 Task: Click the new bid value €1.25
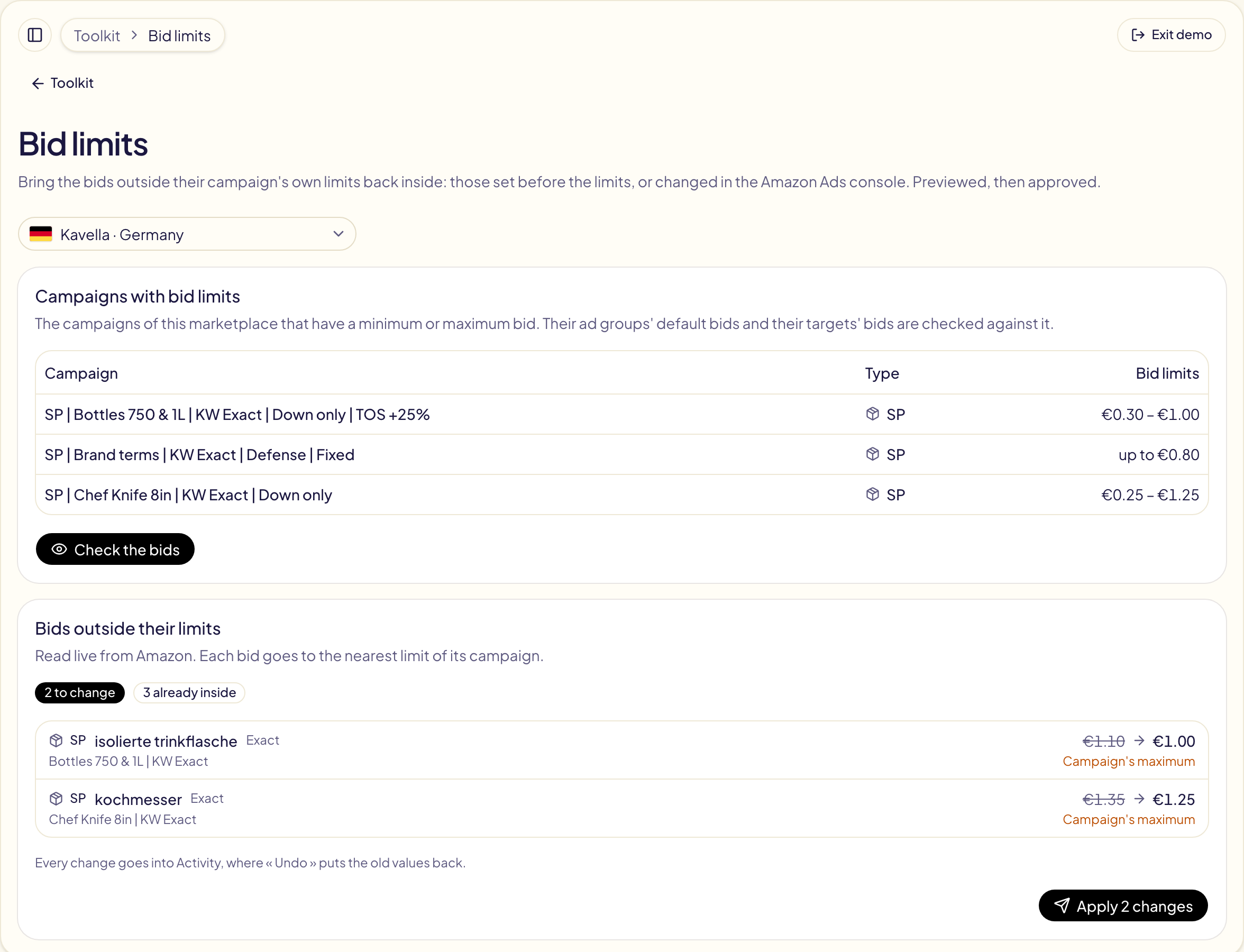click(1174, 800)
